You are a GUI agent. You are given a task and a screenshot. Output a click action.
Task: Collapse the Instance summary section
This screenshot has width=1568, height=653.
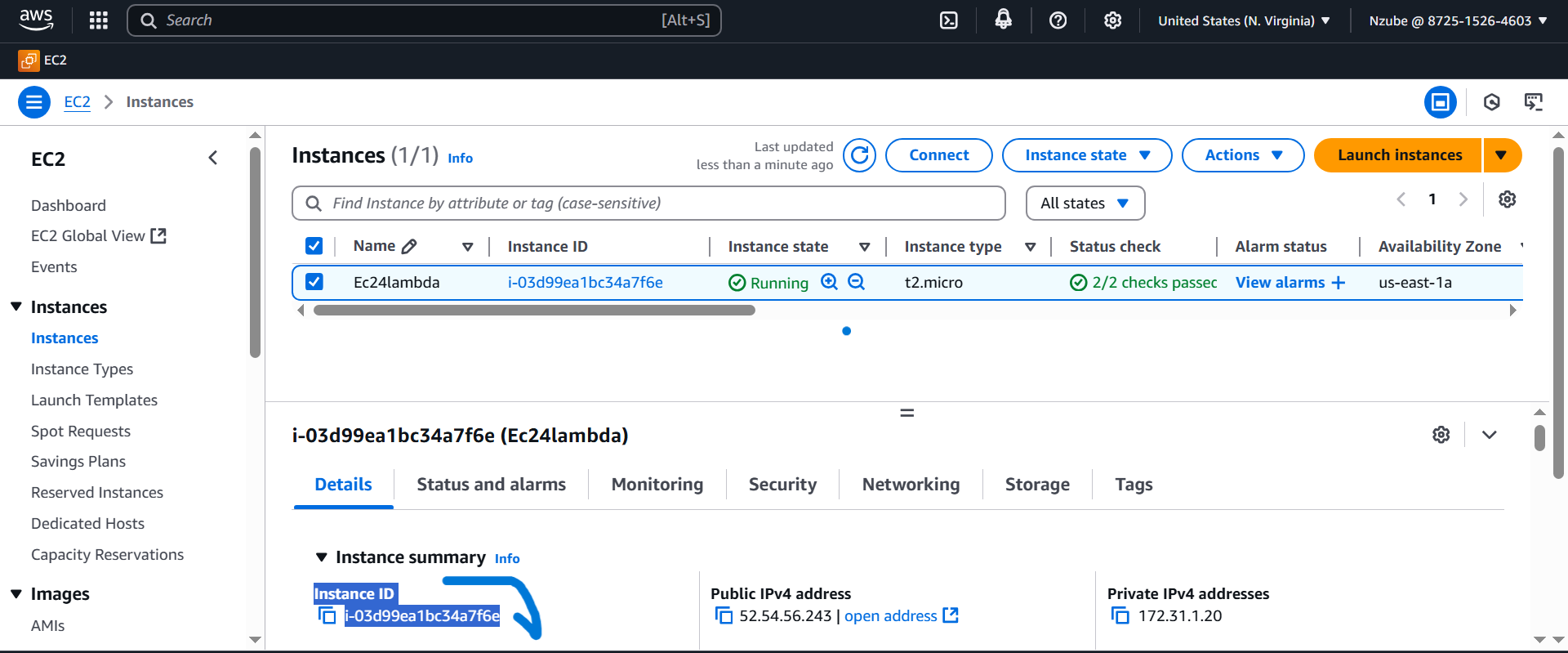(x=322, y=557)
